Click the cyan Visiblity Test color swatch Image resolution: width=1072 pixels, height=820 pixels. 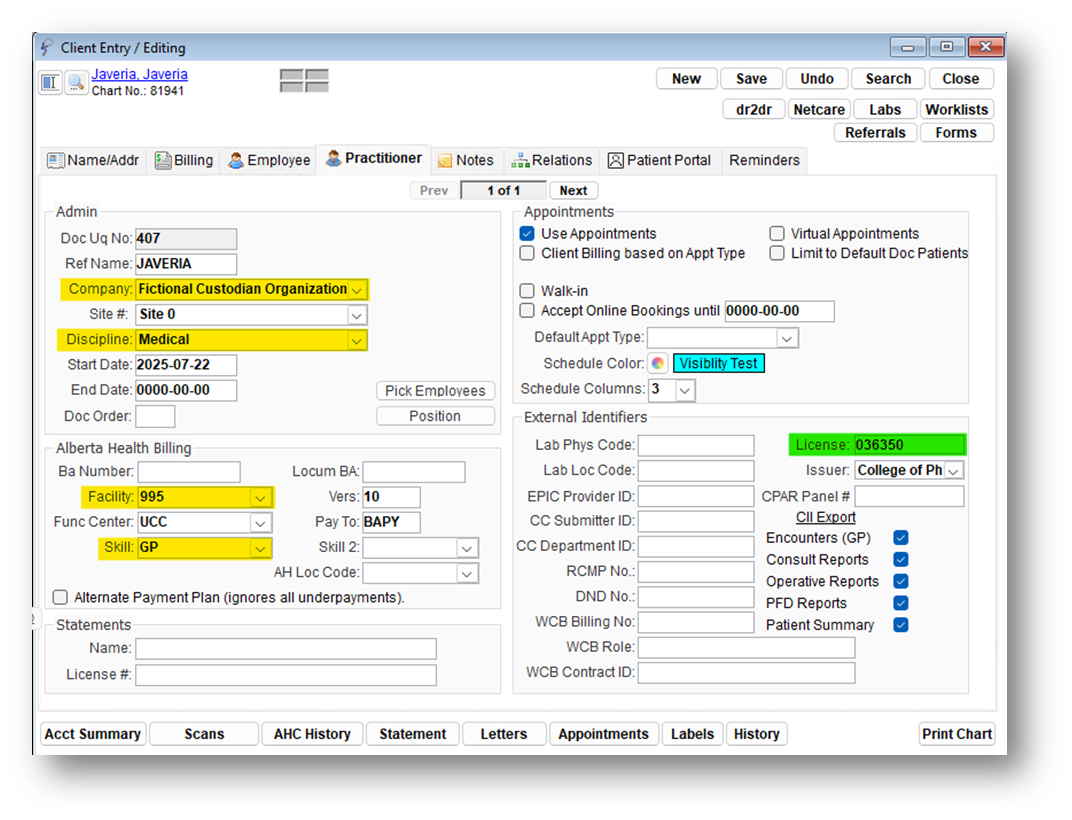pos(718,363)
